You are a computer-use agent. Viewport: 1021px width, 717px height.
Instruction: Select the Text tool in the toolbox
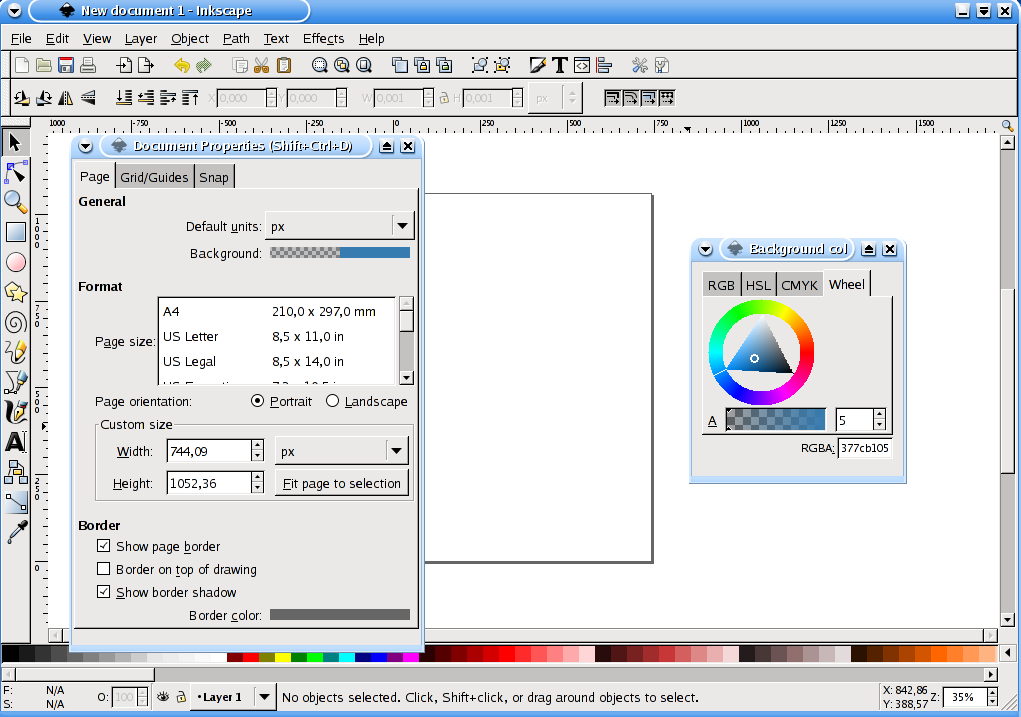15,442
